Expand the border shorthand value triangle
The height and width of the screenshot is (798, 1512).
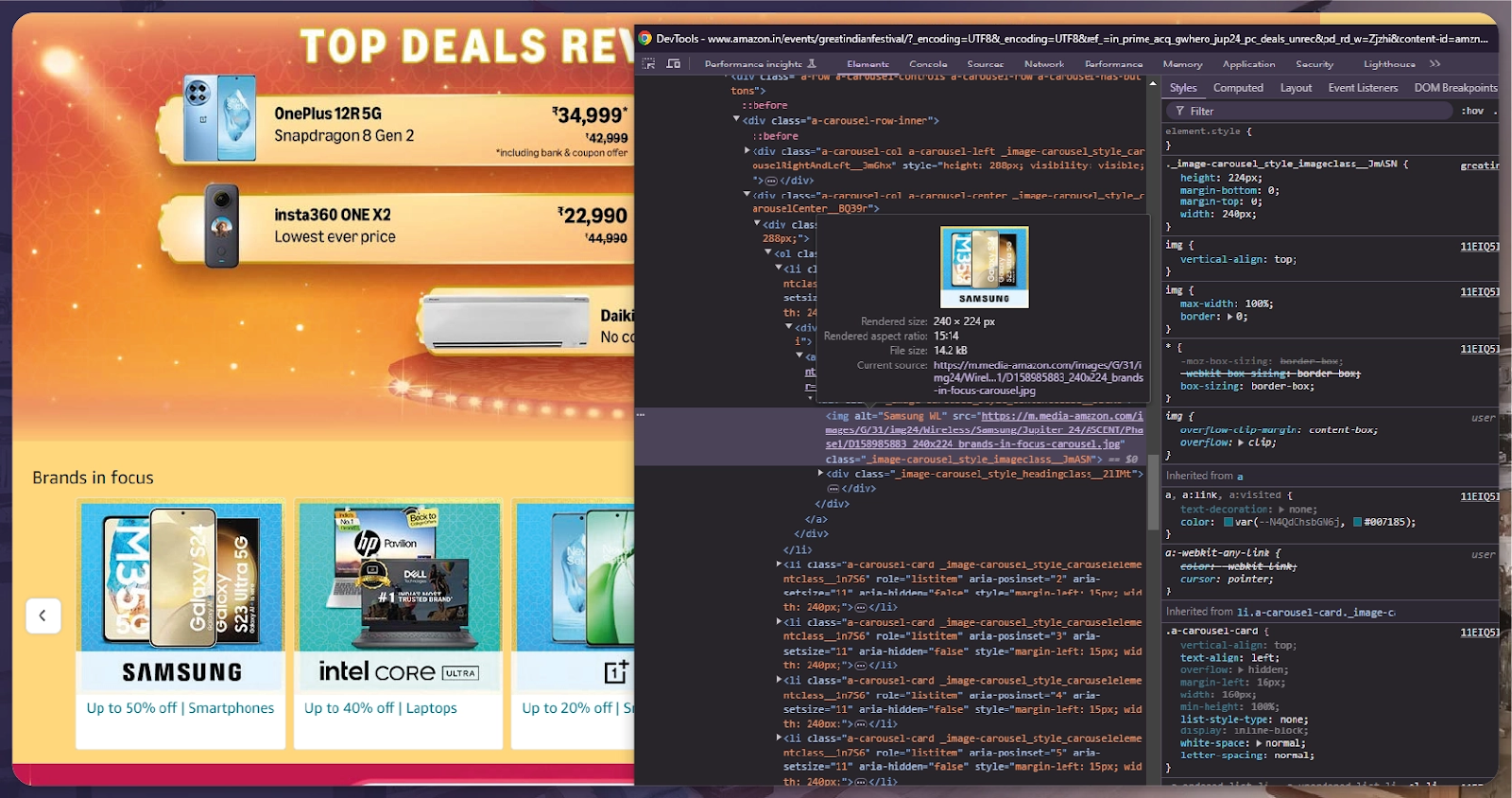[1229, 317]
